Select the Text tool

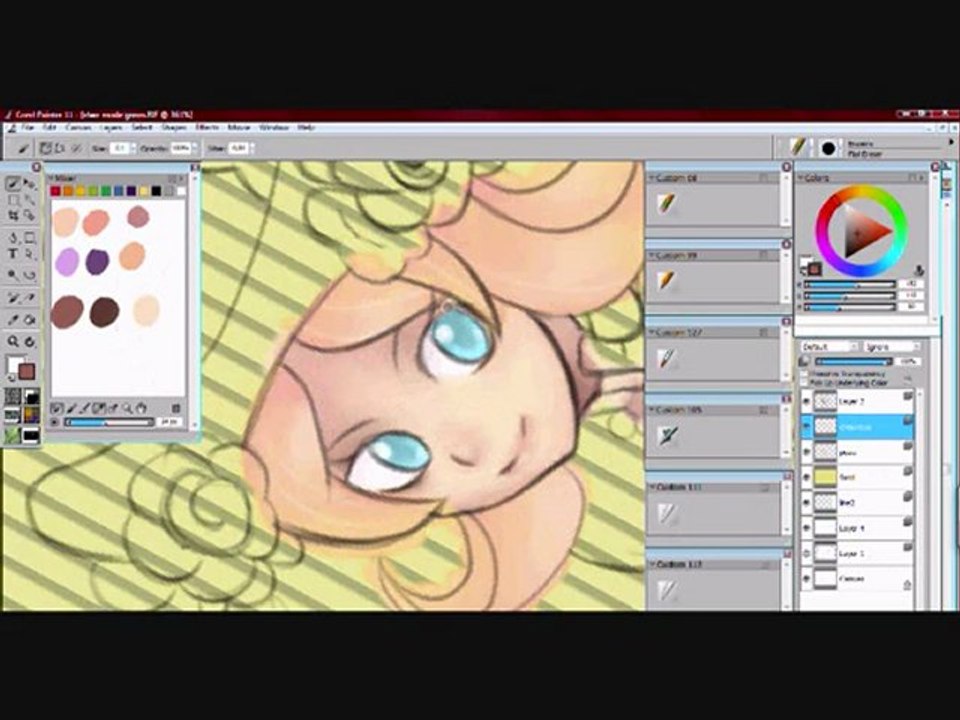(13, 253)
